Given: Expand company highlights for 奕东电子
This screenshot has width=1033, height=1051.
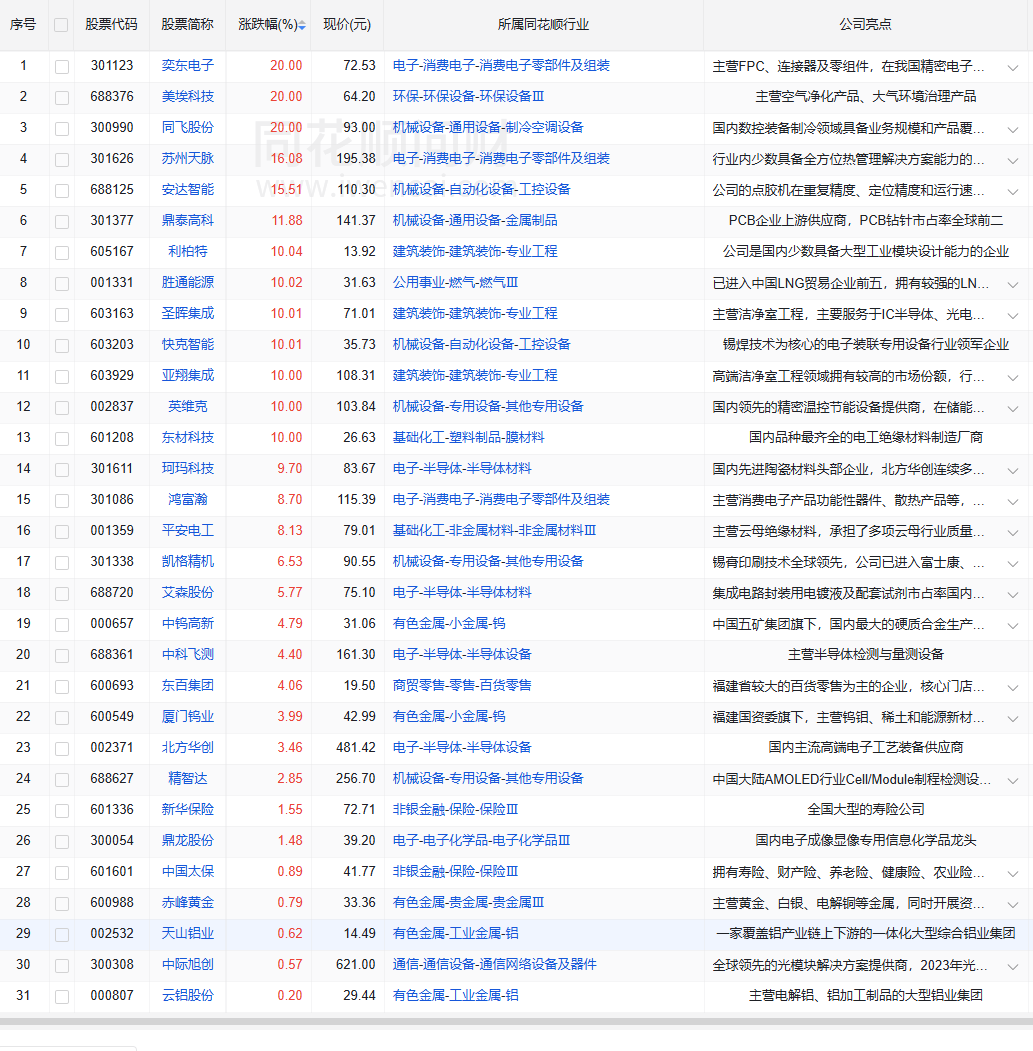Looking at the screenshot, I should pyautogui.click(x=1013, y=67).
